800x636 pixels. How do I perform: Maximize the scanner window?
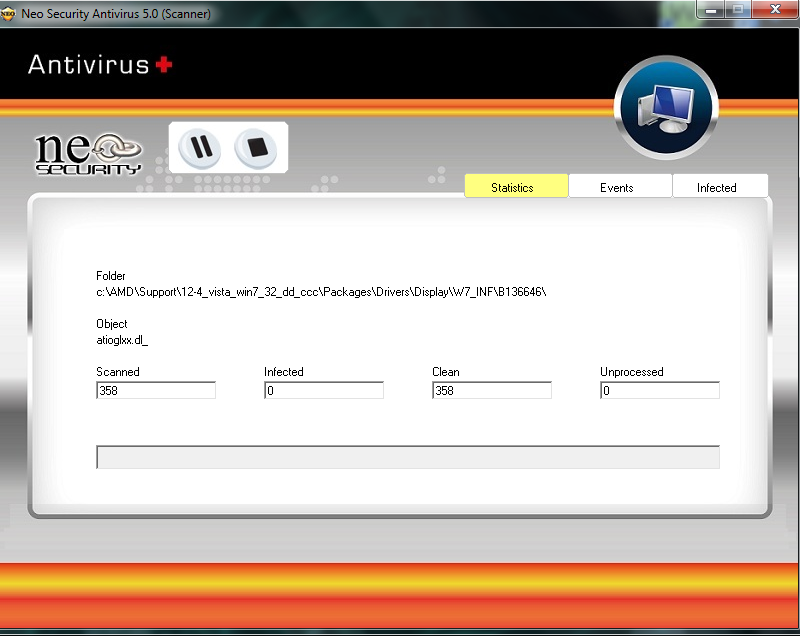pos(738,10)
